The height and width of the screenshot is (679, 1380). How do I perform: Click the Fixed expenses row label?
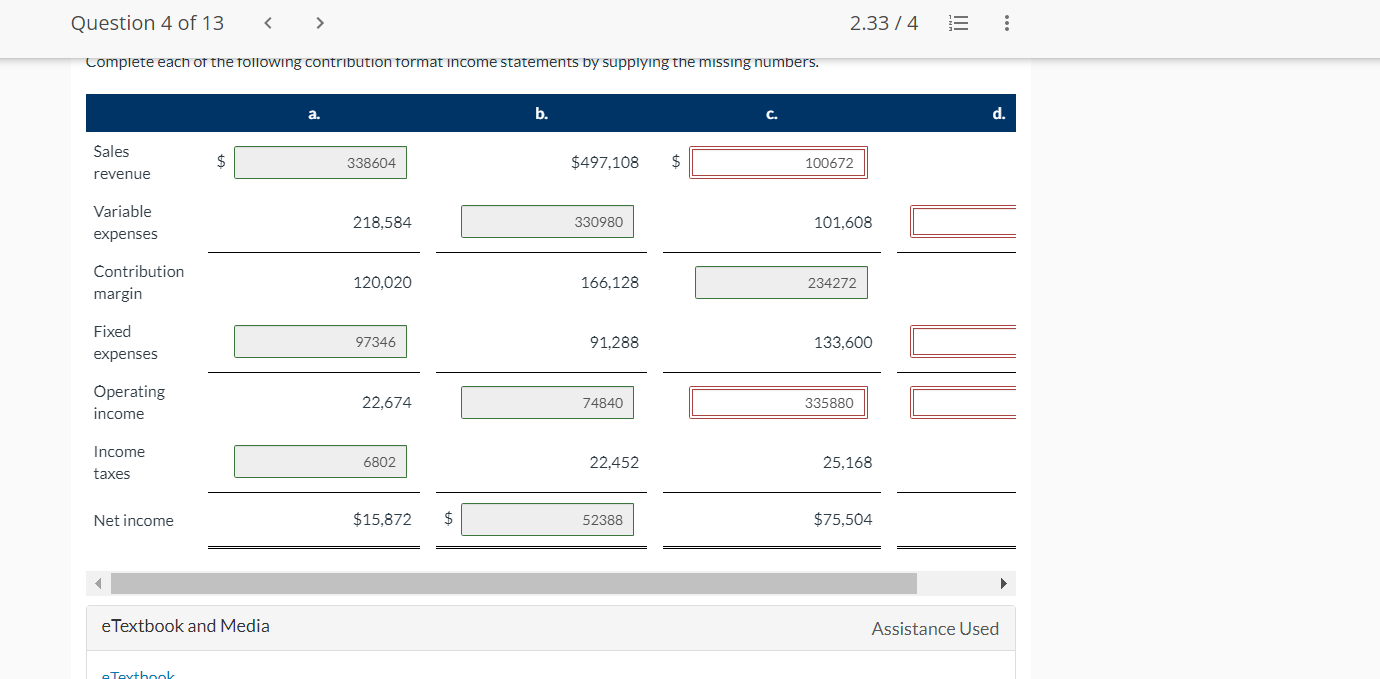(125, 342)
